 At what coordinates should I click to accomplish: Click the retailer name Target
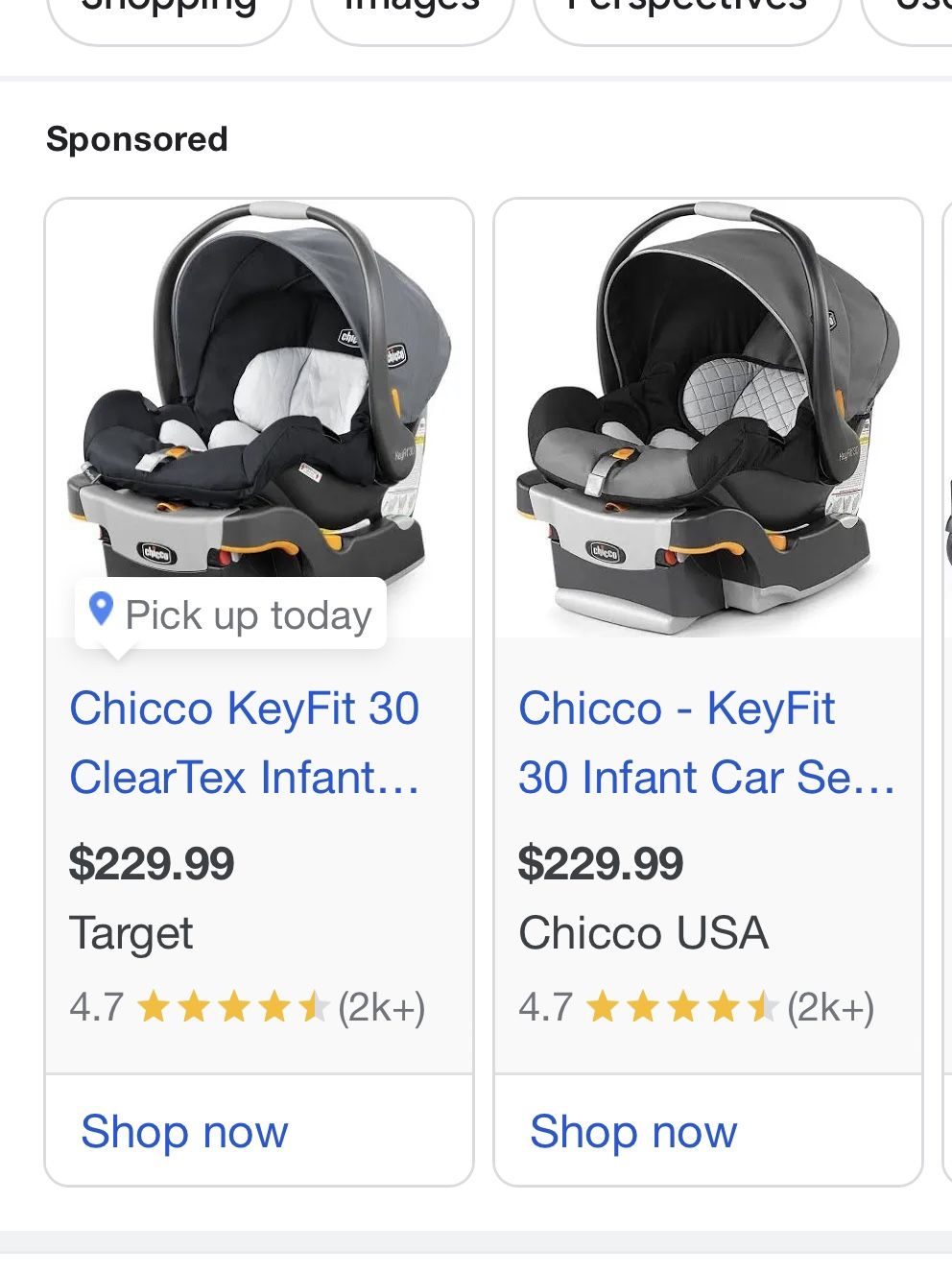point(131,932)
